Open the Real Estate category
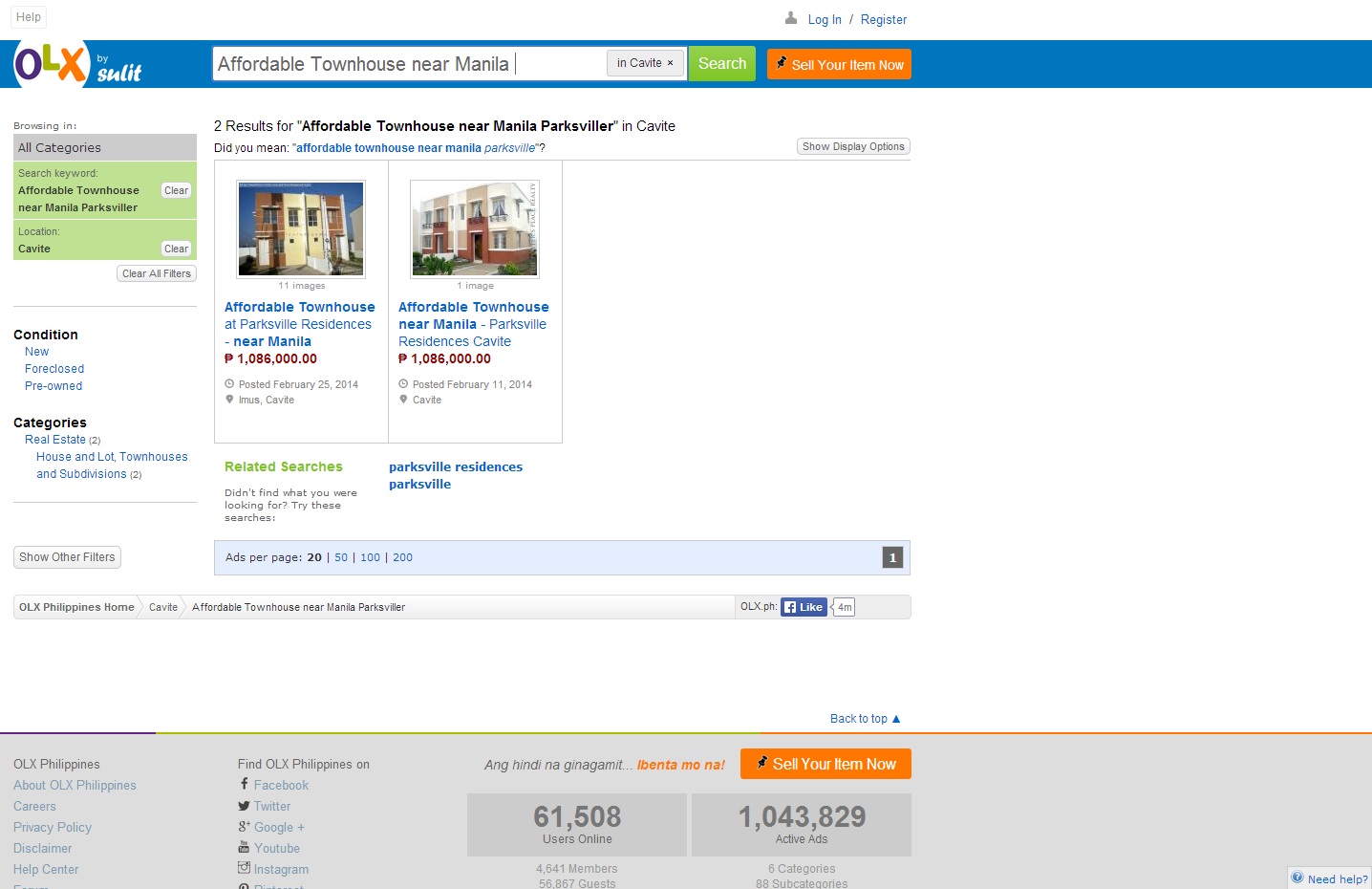This screenshot has height=889, width=1372. [55, 440]
